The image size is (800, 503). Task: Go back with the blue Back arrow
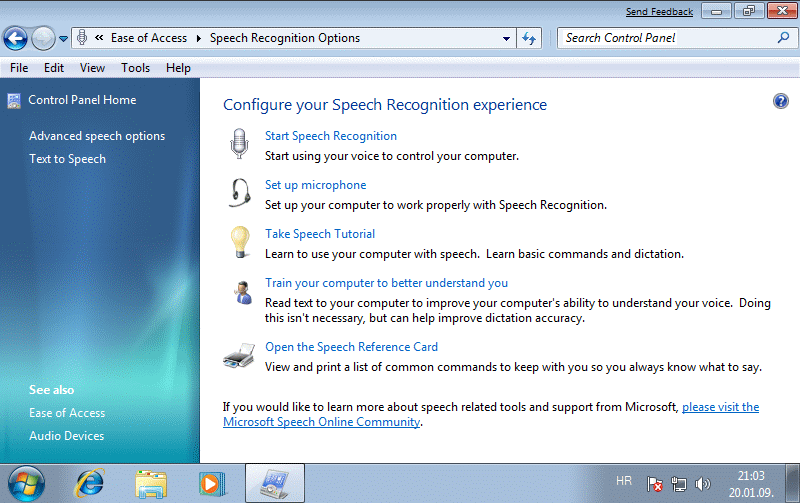click(15, 38)
